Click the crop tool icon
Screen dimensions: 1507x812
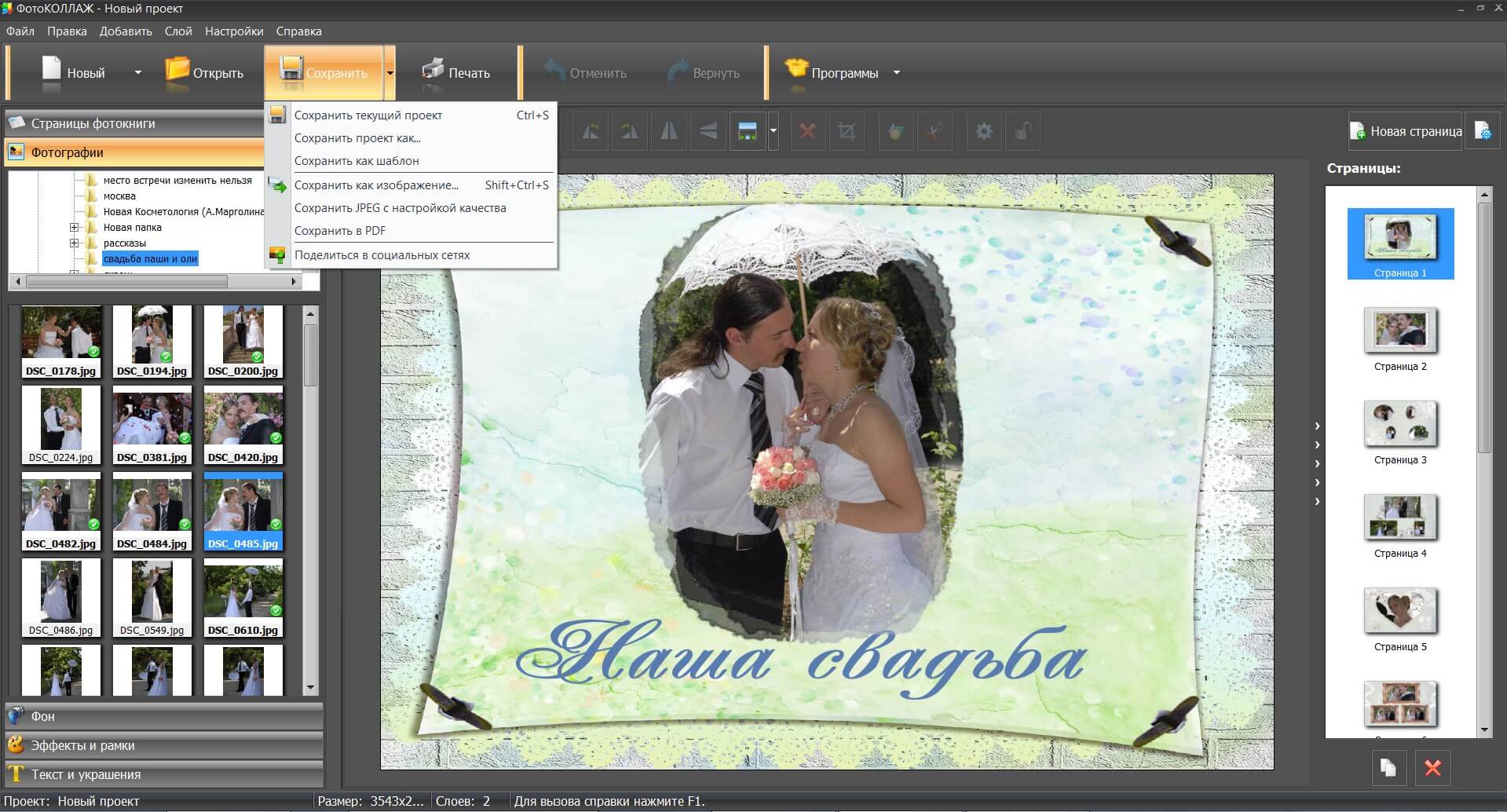click(847, 131)
